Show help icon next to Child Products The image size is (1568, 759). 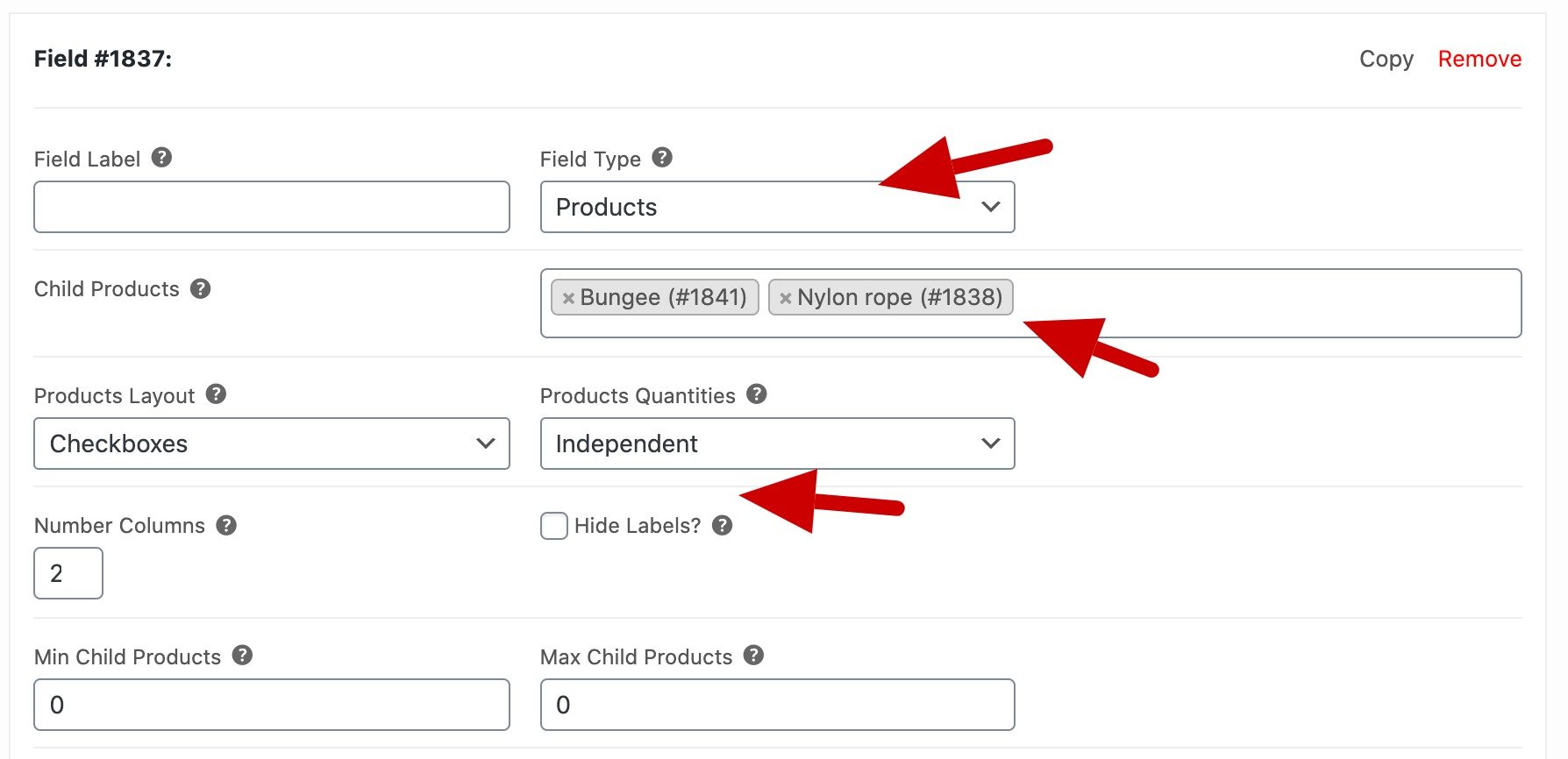(x=200, y=288)
